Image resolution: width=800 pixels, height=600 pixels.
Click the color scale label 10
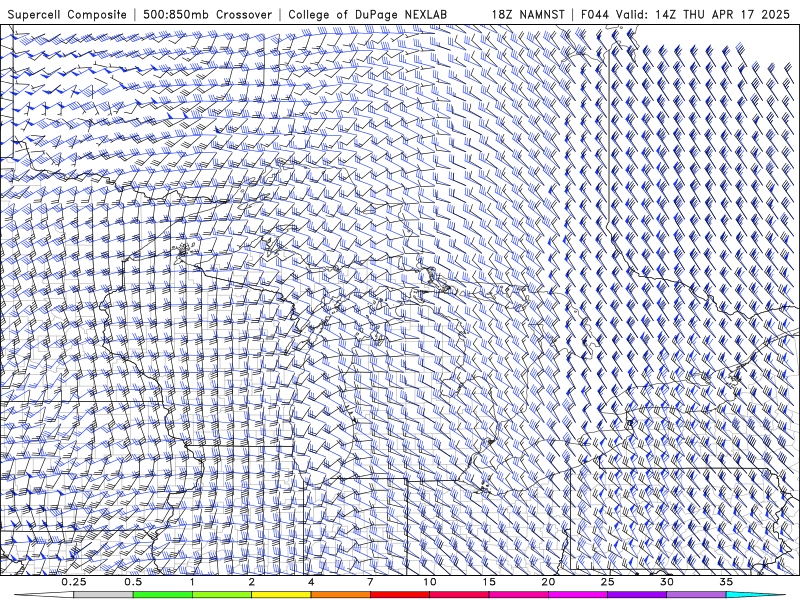[x=430, y=582]
